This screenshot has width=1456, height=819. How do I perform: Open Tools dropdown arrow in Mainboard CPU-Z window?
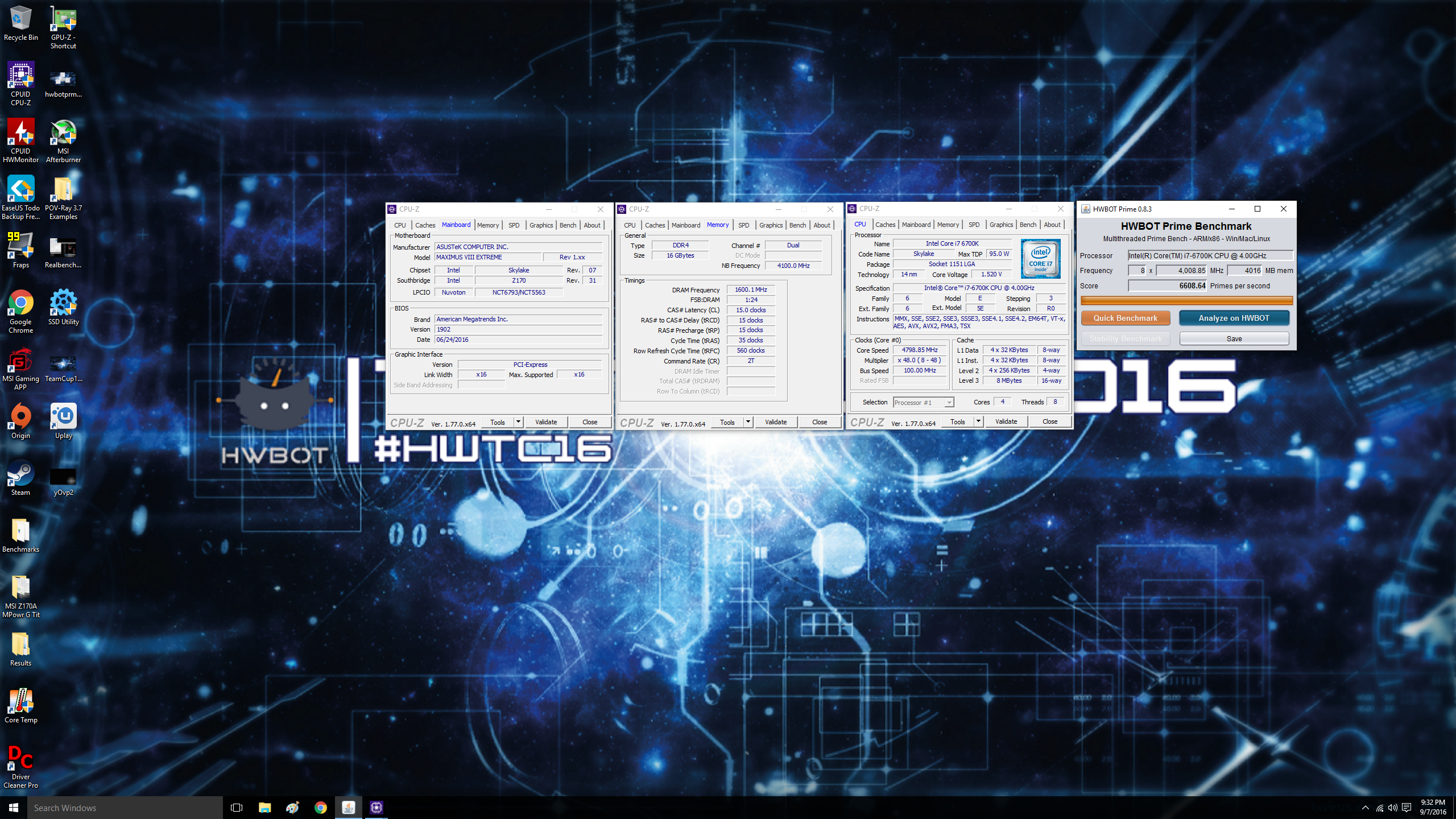tap(518, 422)
